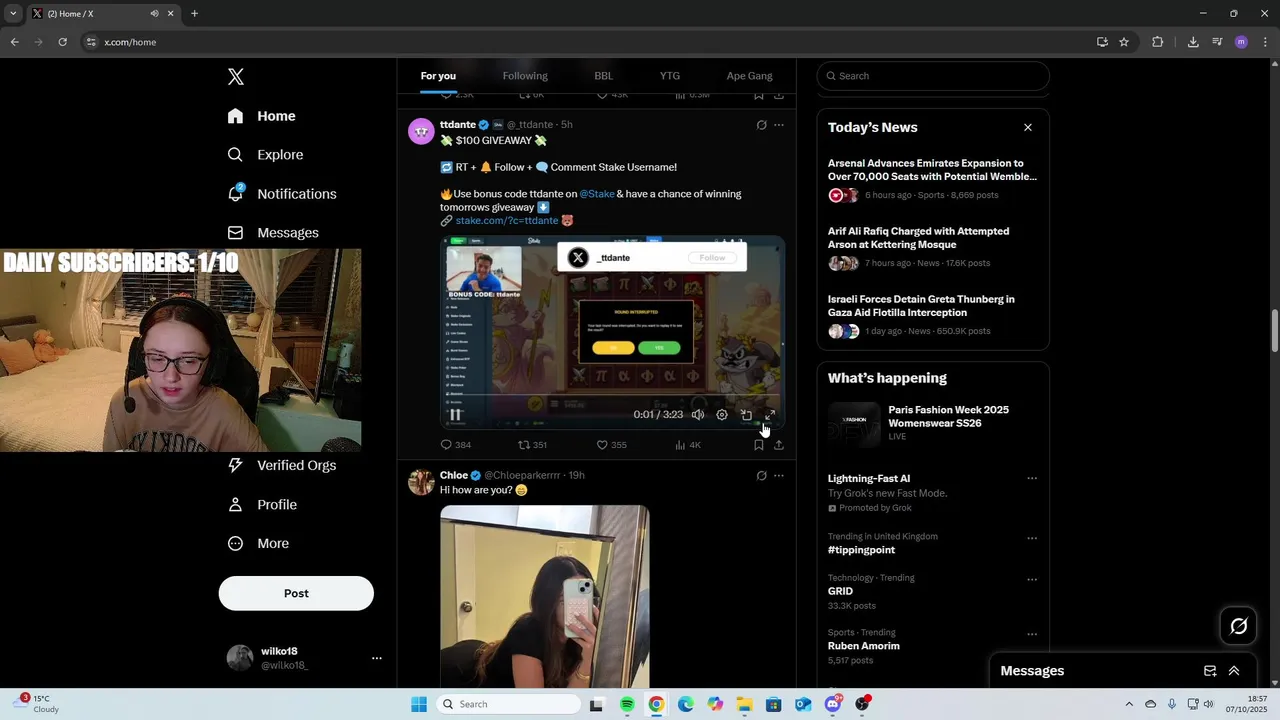Open the @Stake mention
The height and width of the screenshot is (720, 1280).
tap(597, 194)
